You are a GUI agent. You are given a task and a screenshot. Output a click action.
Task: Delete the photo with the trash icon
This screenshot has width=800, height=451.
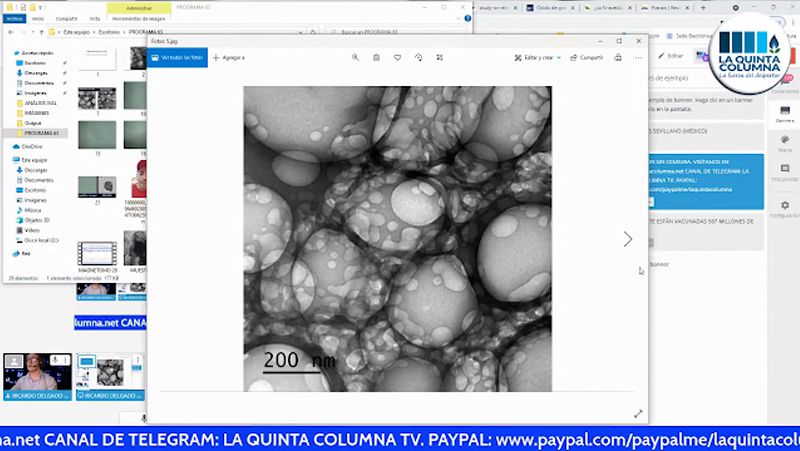point(376,58)
